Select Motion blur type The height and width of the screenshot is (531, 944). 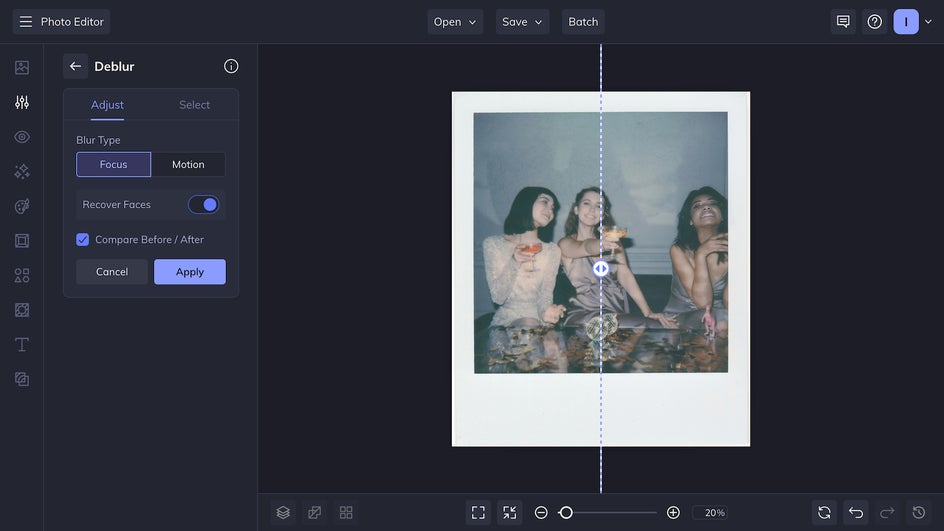(188, 164)
